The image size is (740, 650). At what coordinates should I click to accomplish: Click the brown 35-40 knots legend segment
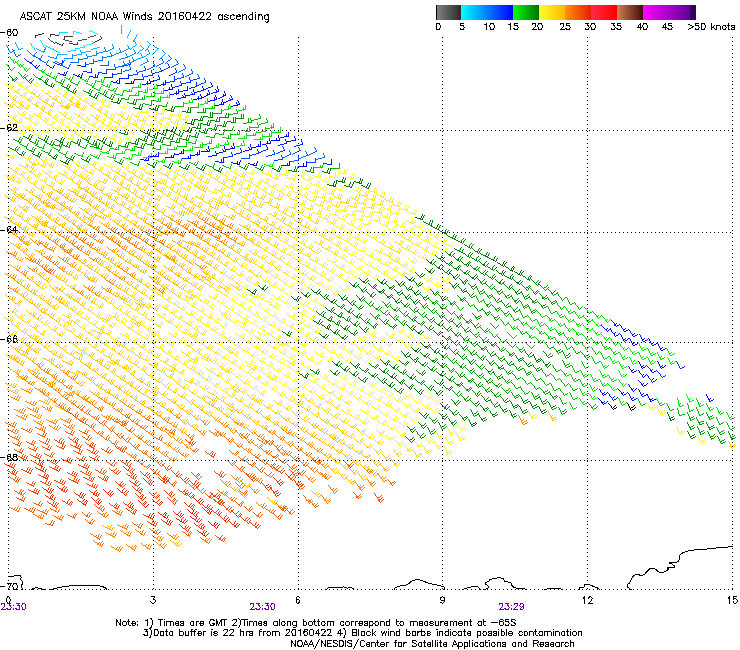[630, 12]
